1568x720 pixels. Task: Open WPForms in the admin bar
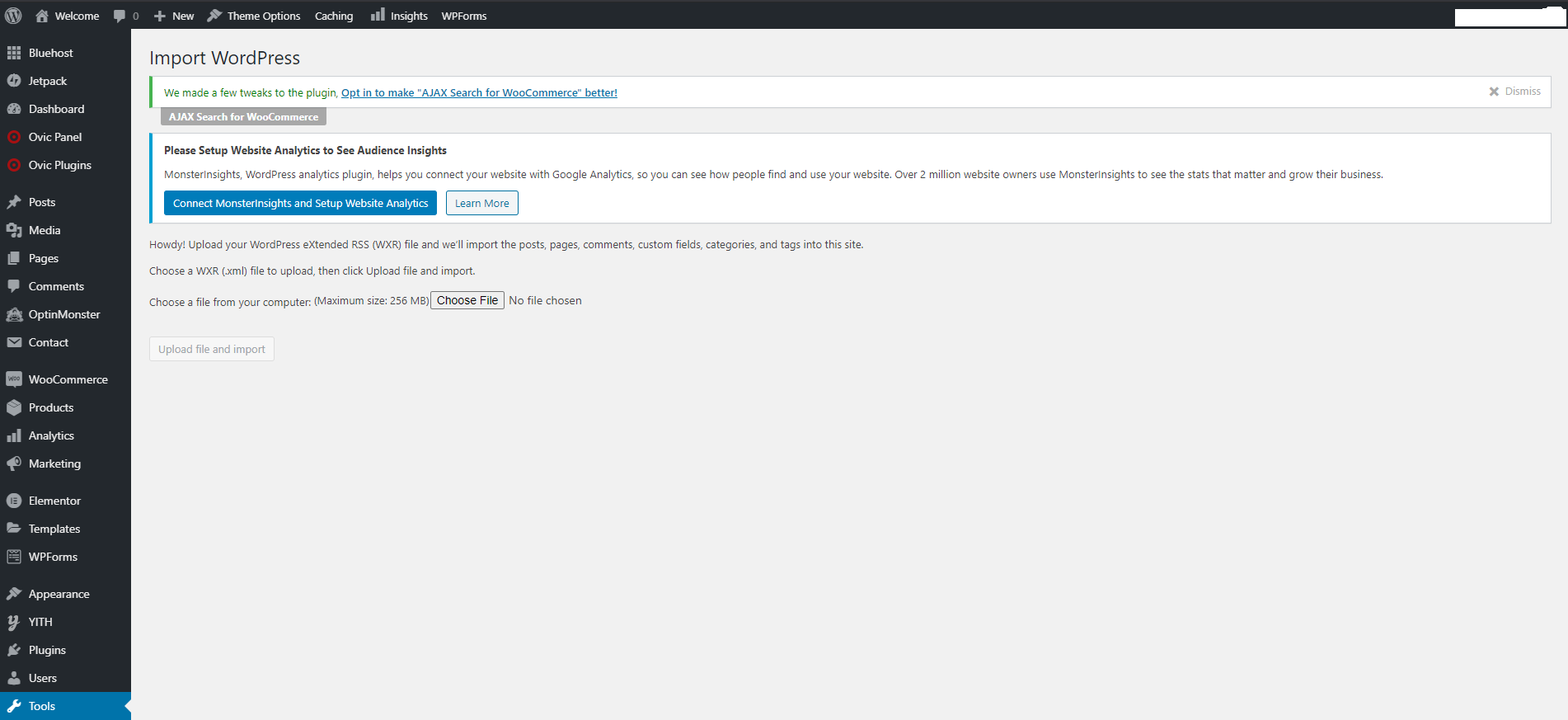(x=464, y=16)
